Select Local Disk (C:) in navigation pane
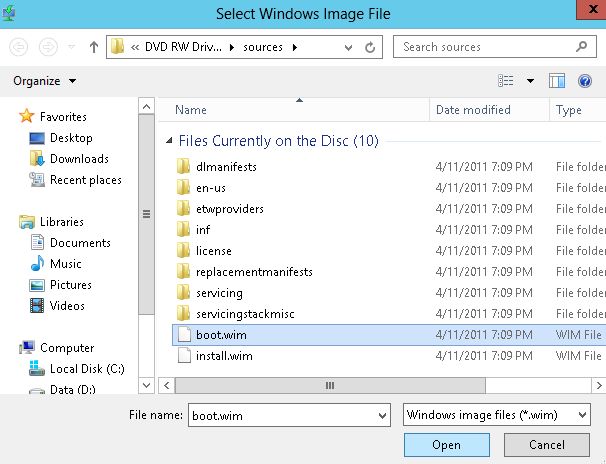 pos(86,369)
